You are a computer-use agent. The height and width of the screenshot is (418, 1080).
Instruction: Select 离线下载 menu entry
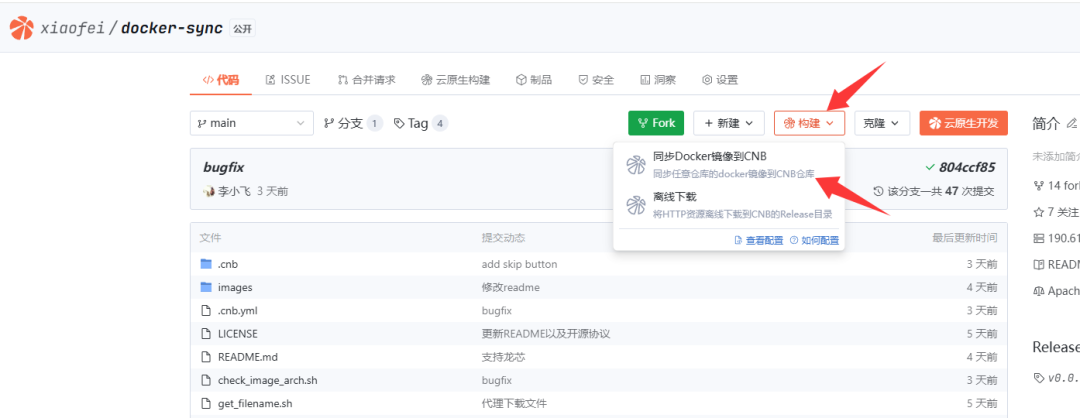[x=729, y=205]
